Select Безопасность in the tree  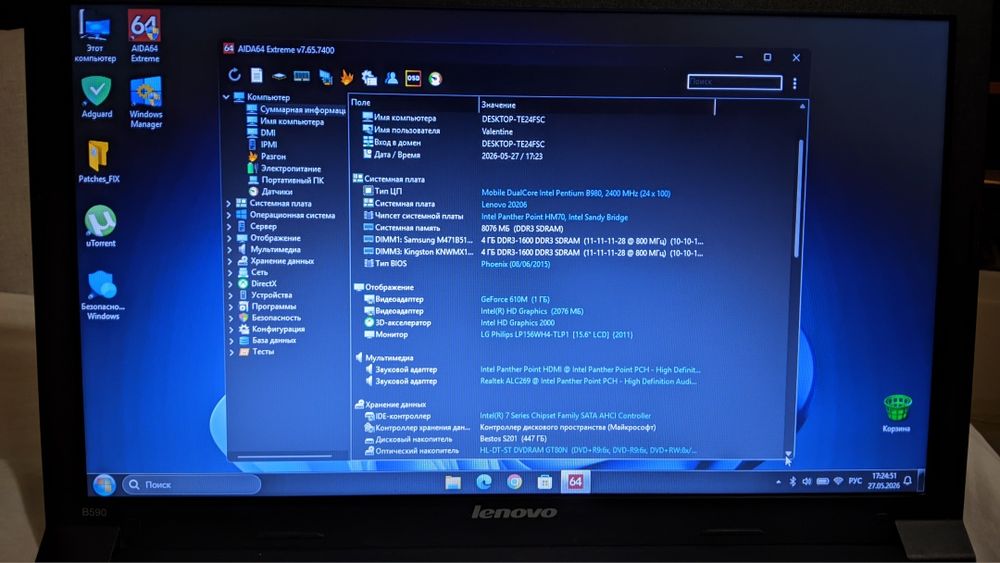pyautogui.click(x=276, y=318)
